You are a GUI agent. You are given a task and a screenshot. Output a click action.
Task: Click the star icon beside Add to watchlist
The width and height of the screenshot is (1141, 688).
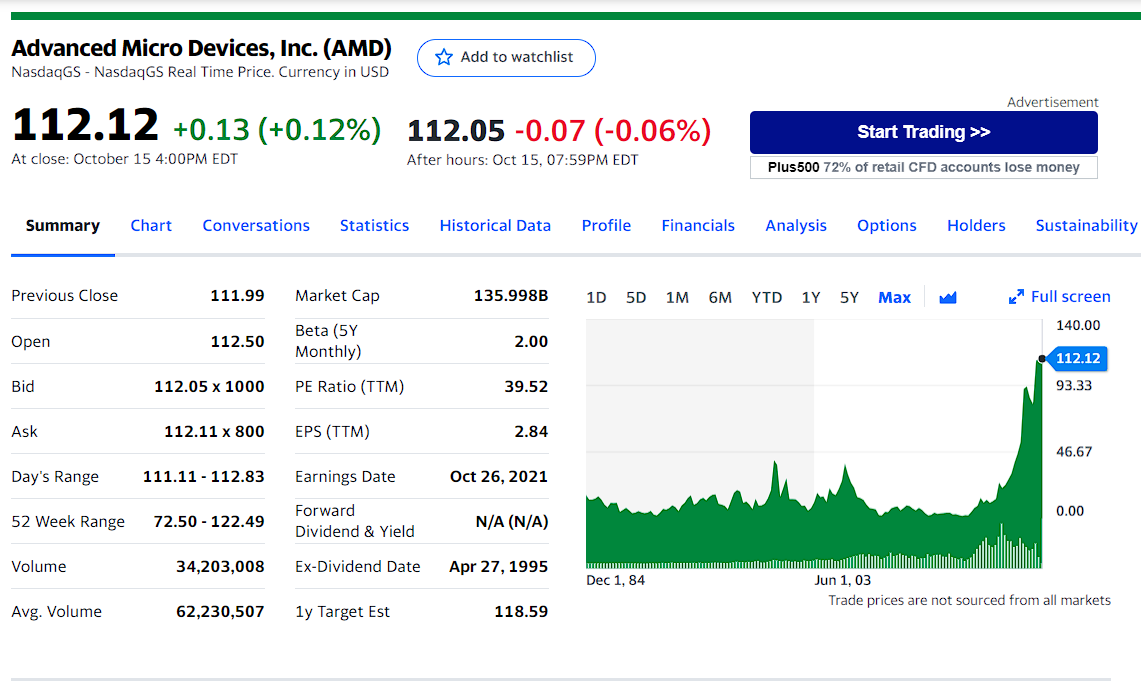[x=444, y=58]
